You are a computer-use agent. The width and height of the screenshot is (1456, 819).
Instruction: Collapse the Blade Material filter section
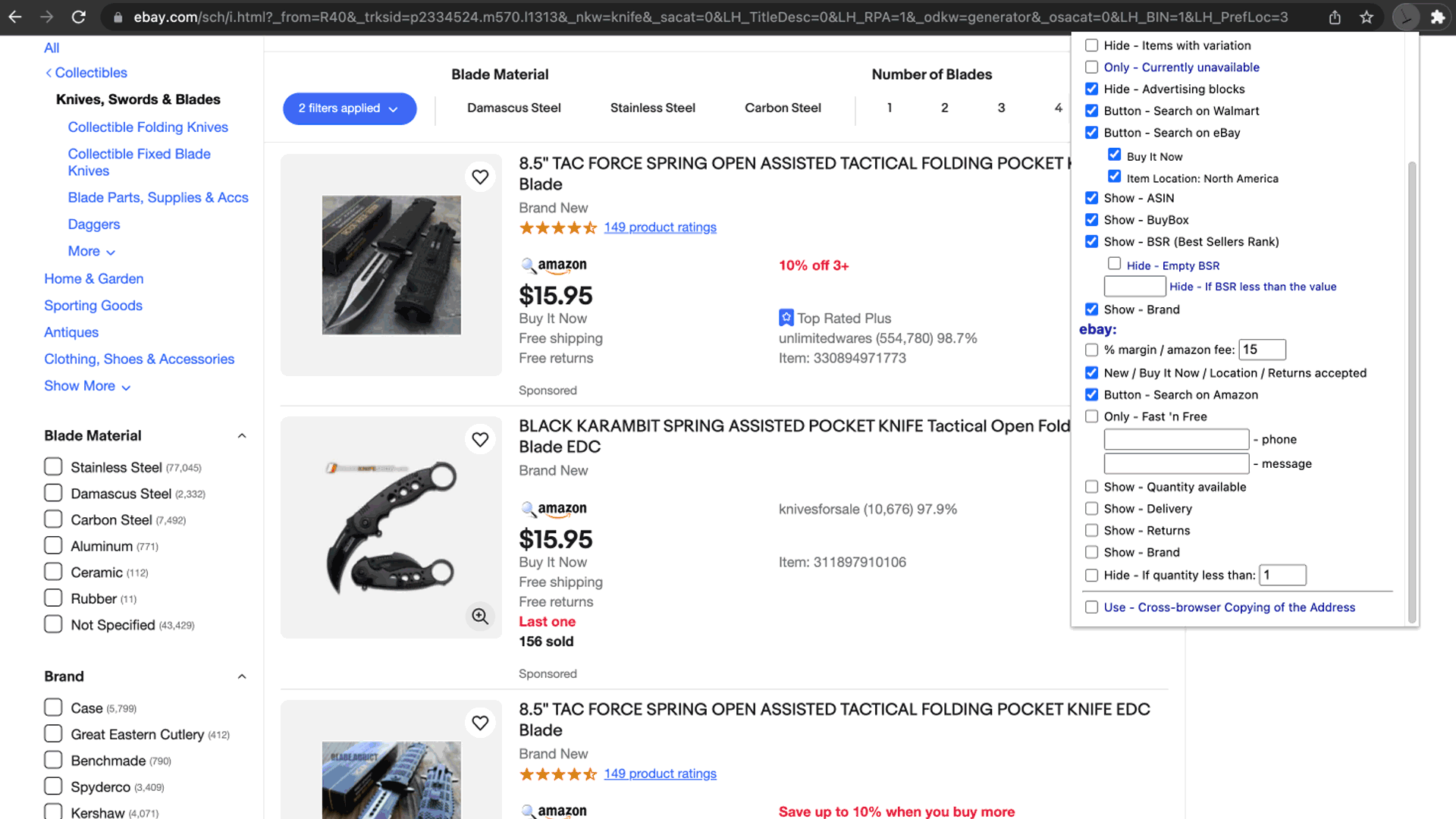[242, 436]
